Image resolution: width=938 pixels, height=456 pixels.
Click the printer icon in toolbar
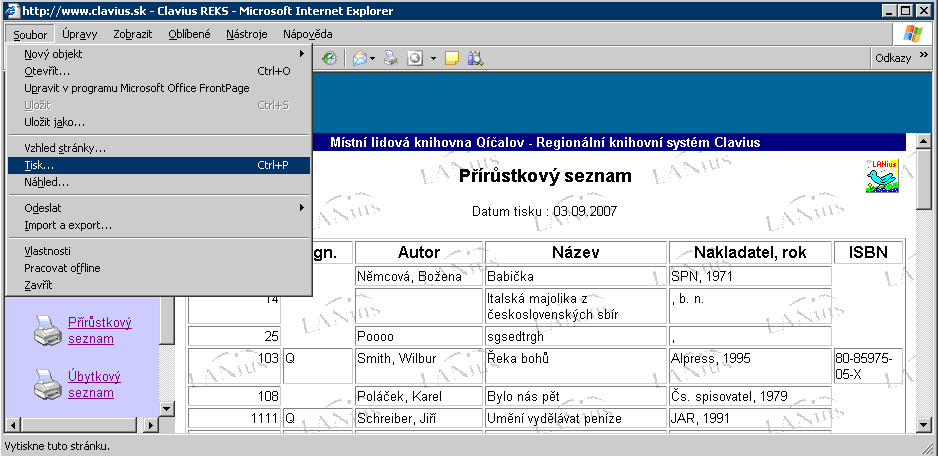391,58
